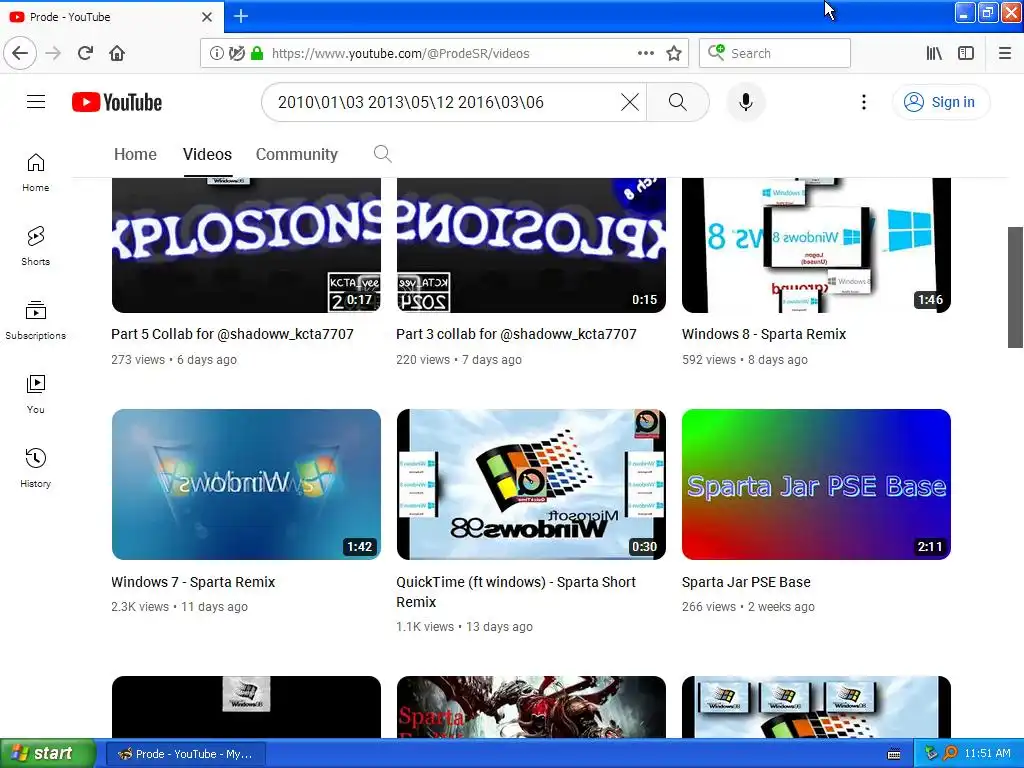Click the channel search magnifier icon

[x=383, y=154]
